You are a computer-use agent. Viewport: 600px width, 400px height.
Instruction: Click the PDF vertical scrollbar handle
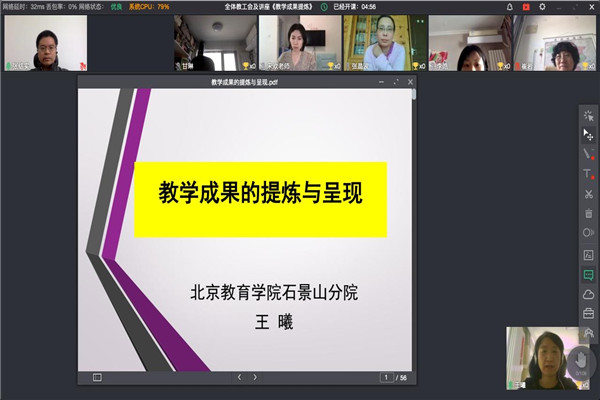[x=414, y=94]
